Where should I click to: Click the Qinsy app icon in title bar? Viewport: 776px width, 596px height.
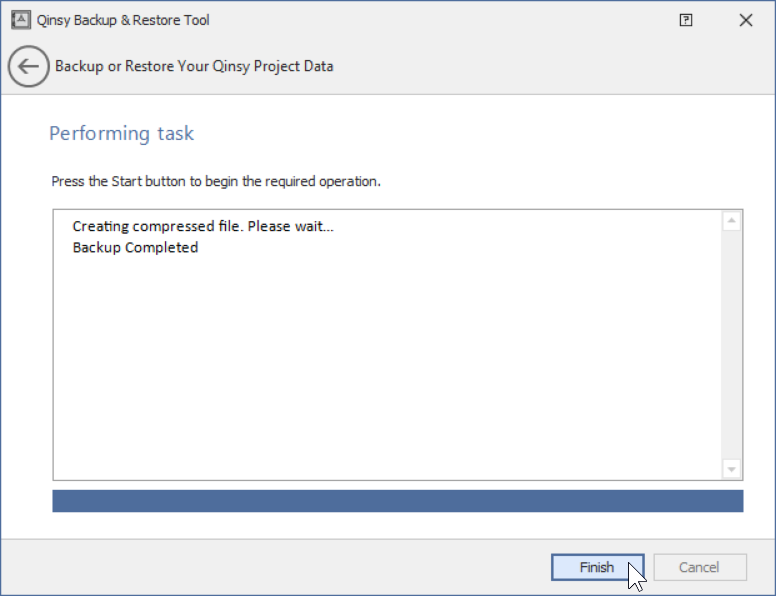click(x=19, y=20)
